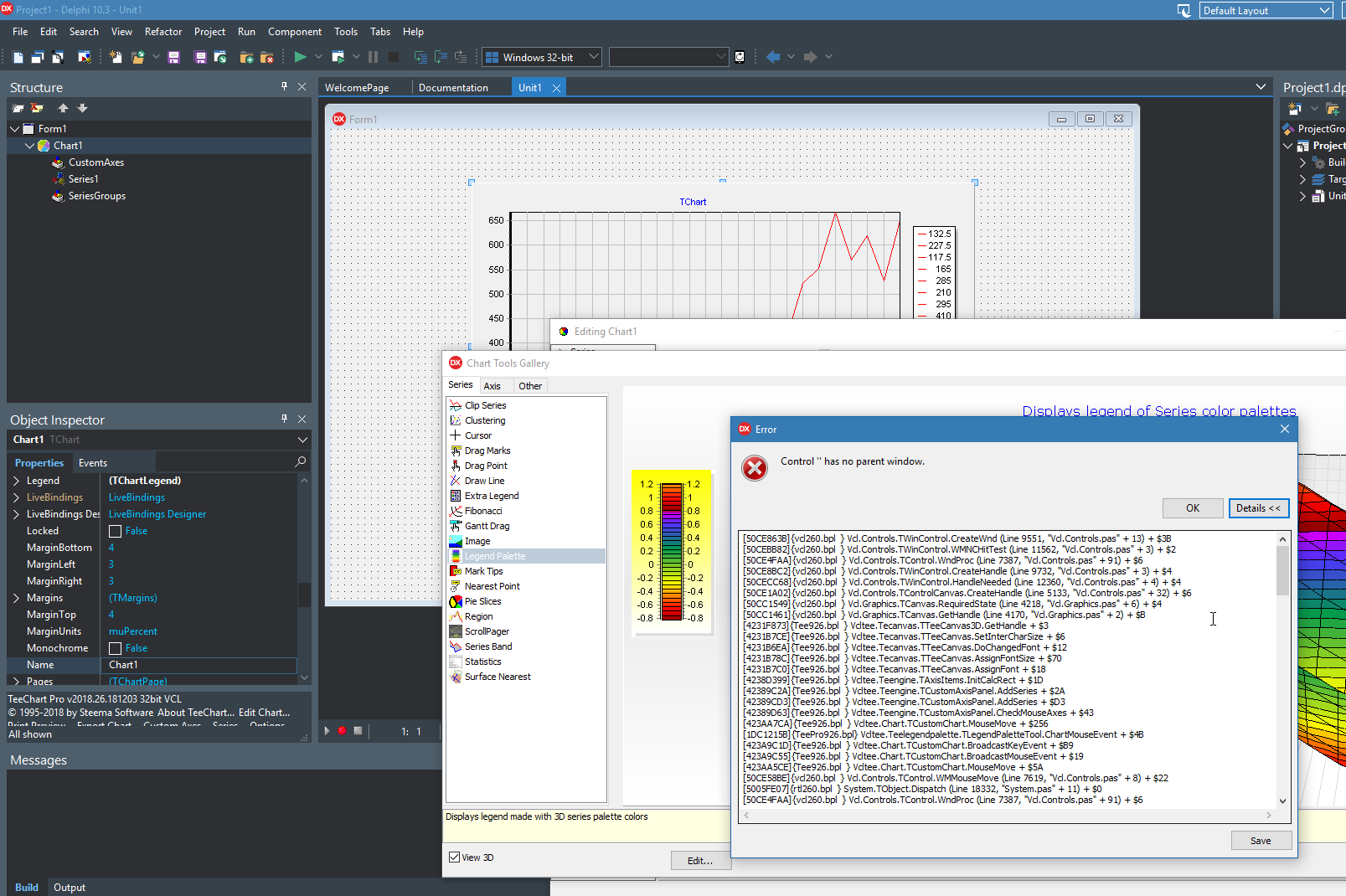The height and width of the screenshot is (896, 1346).
Task: Click the Details << button
Action: pos(1259,508)
